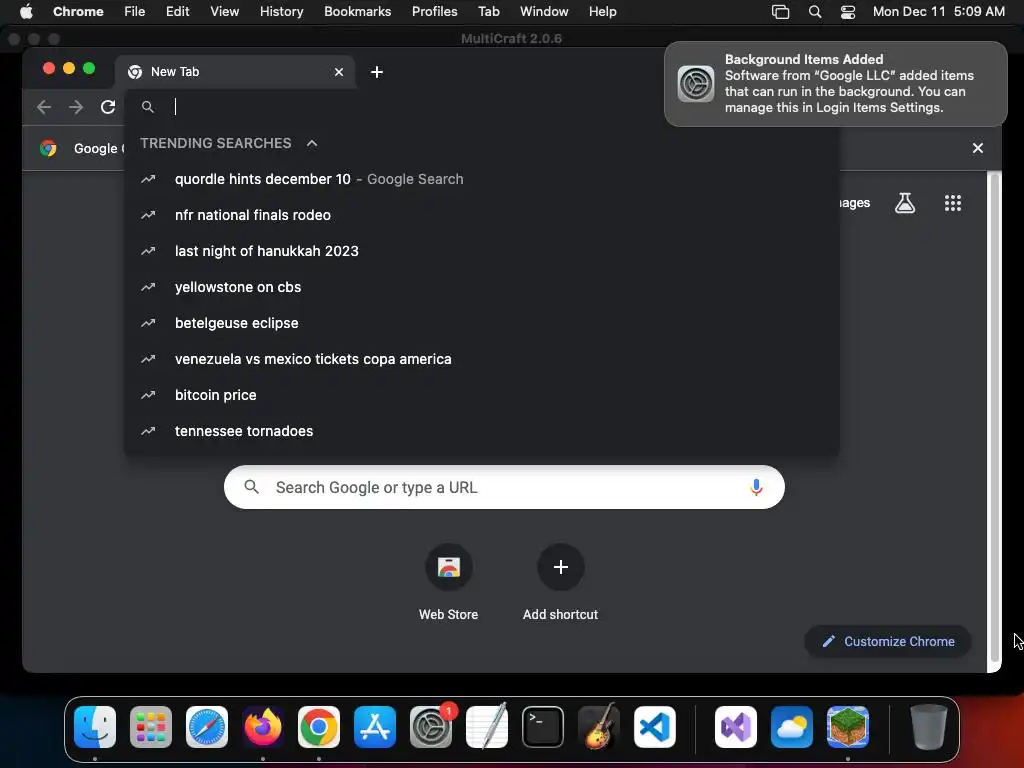Open Control Center in menu bar

848,11
